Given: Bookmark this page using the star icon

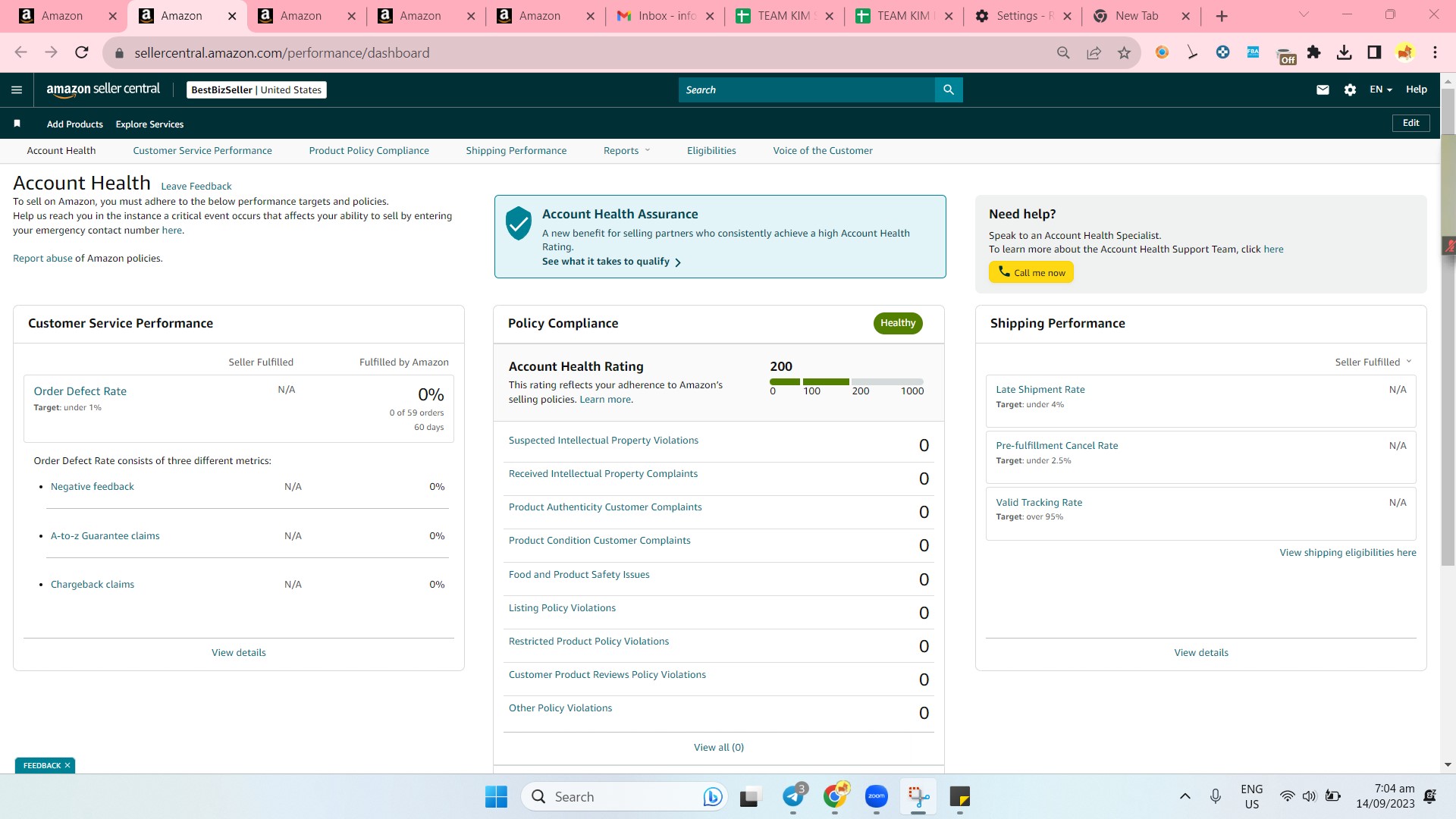Looking at the screenshot, I should coord(1124,52).
